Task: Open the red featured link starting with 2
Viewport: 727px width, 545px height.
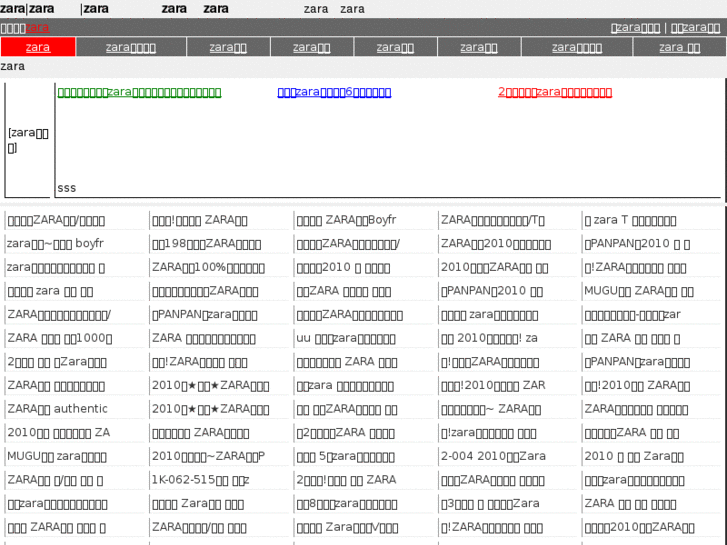Action: [555, 92]
